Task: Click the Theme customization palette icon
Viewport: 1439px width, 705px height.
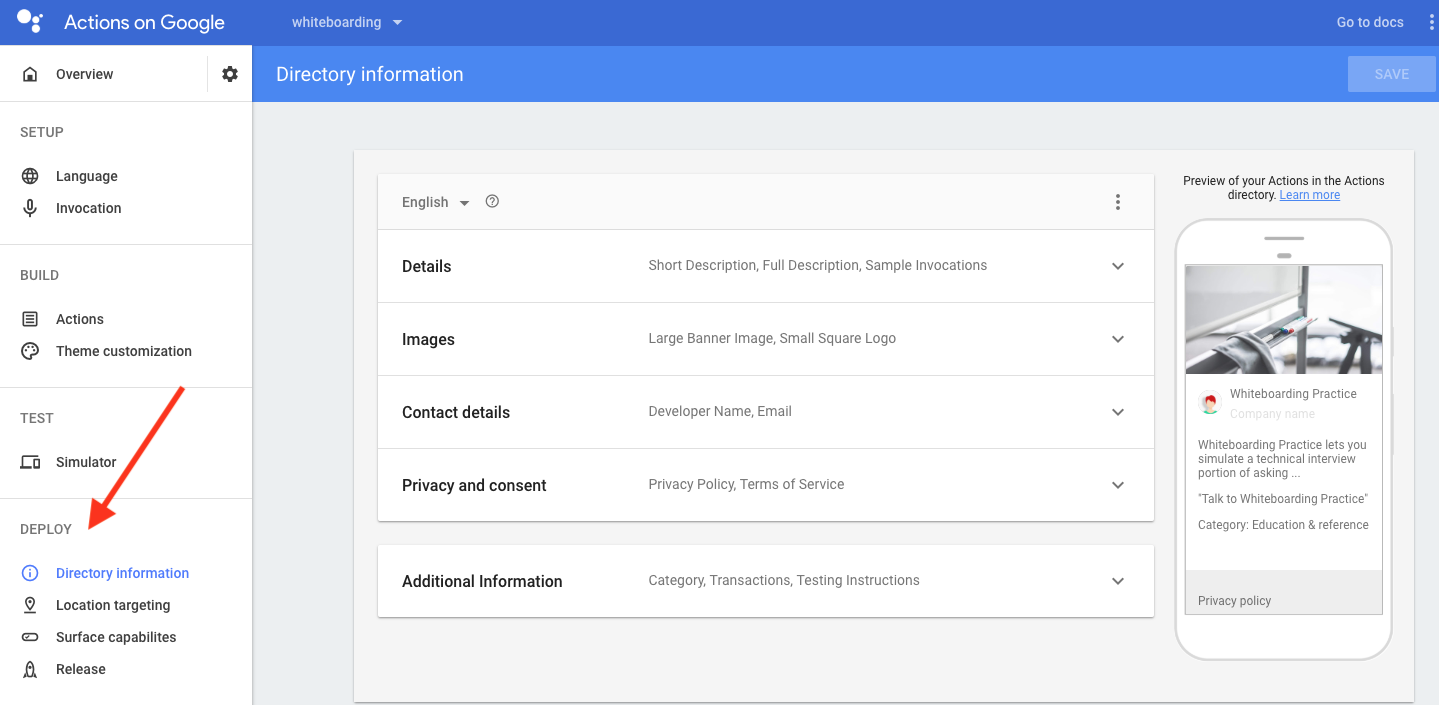Action: tap(30, 351)
